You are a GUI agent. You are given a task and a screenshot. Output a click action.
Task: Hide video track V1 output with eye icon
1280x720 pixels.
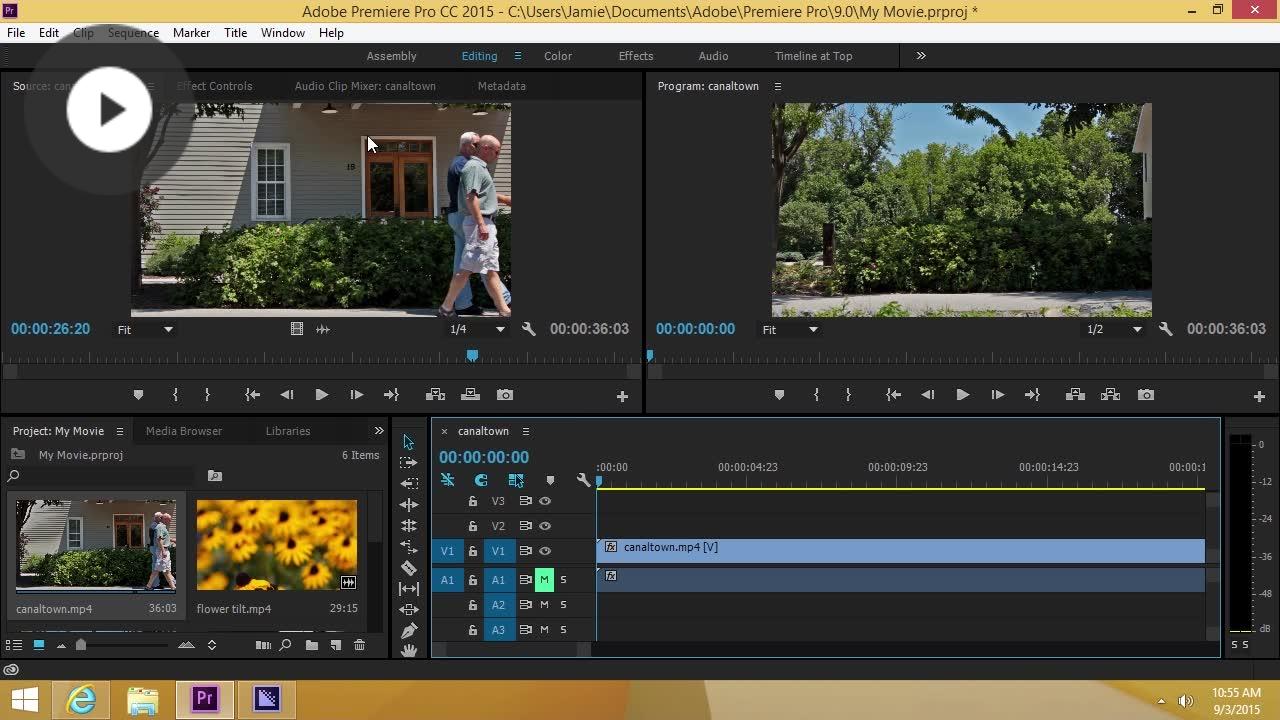coord(545,551)
